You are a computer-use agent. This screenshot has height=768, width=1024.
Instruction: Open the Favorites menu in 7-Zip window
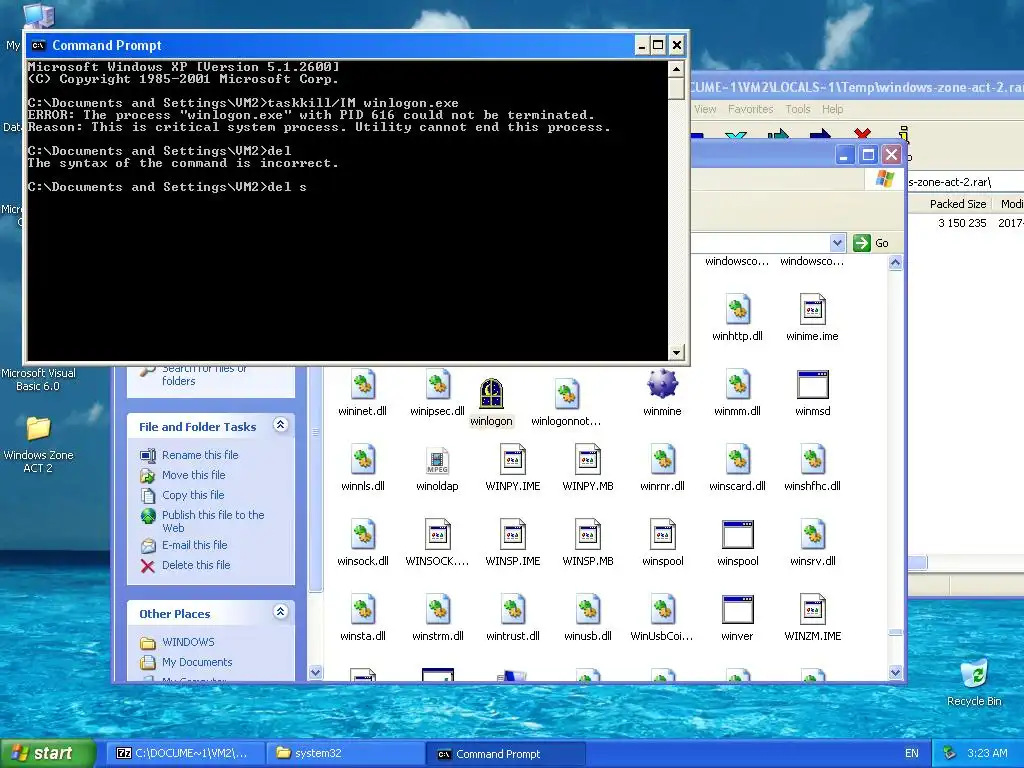[x=750, y=109]
